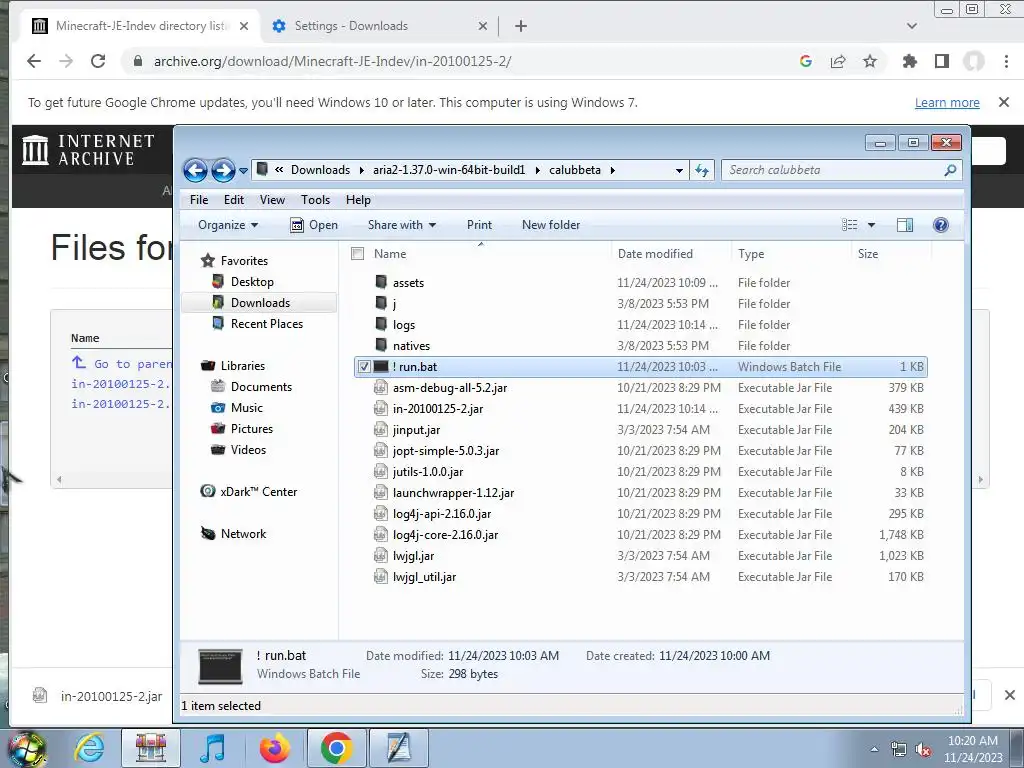The image size is (1024, 768).
Task: Toggle the preview pane icon
Action: click(x=904, y=225)
